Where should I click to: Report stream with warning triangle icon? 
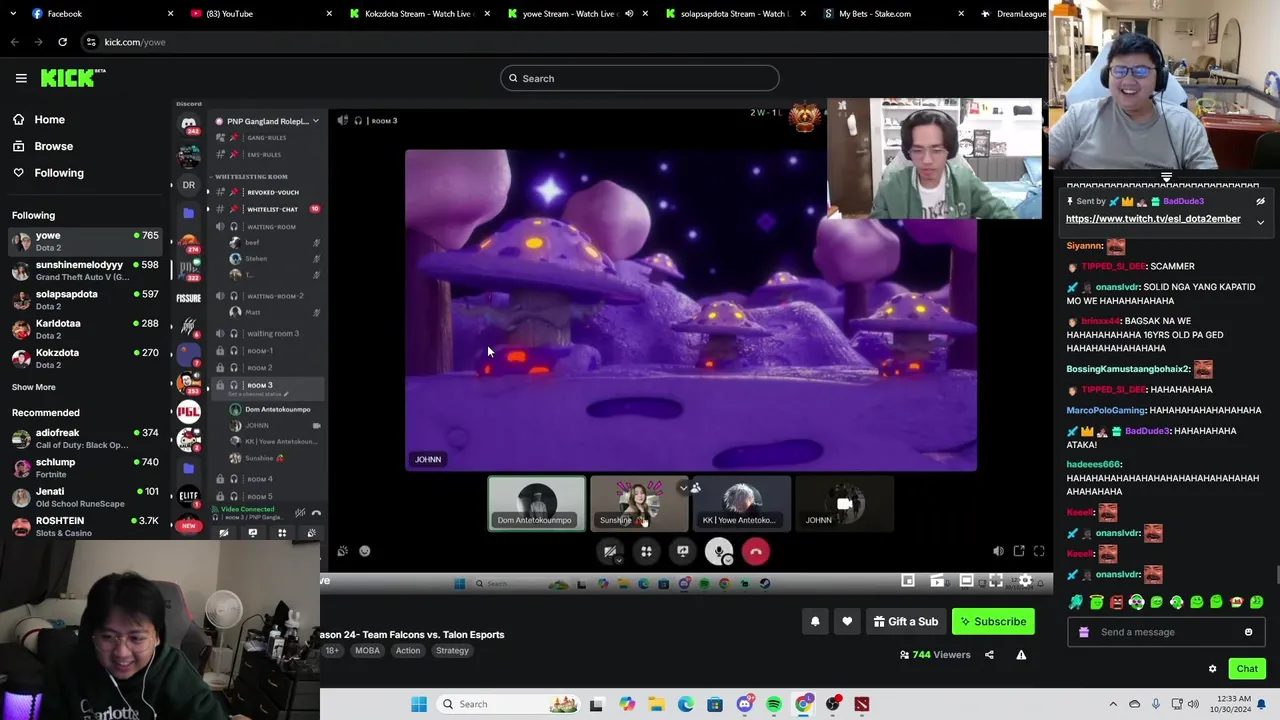(x=1021, y=655)
